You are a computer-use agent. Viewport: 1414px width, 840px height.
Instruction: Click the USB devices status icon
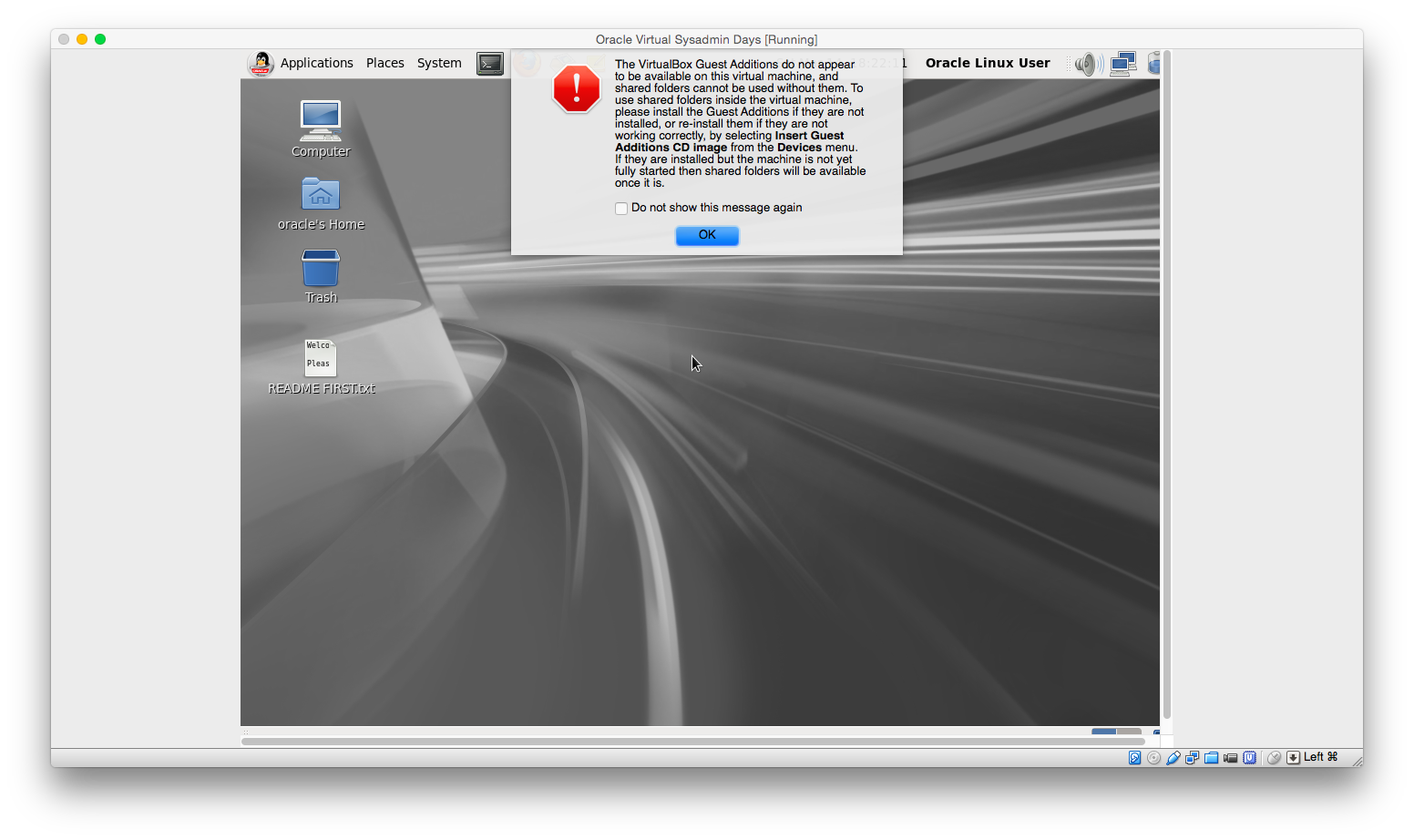coord(1173,758)
